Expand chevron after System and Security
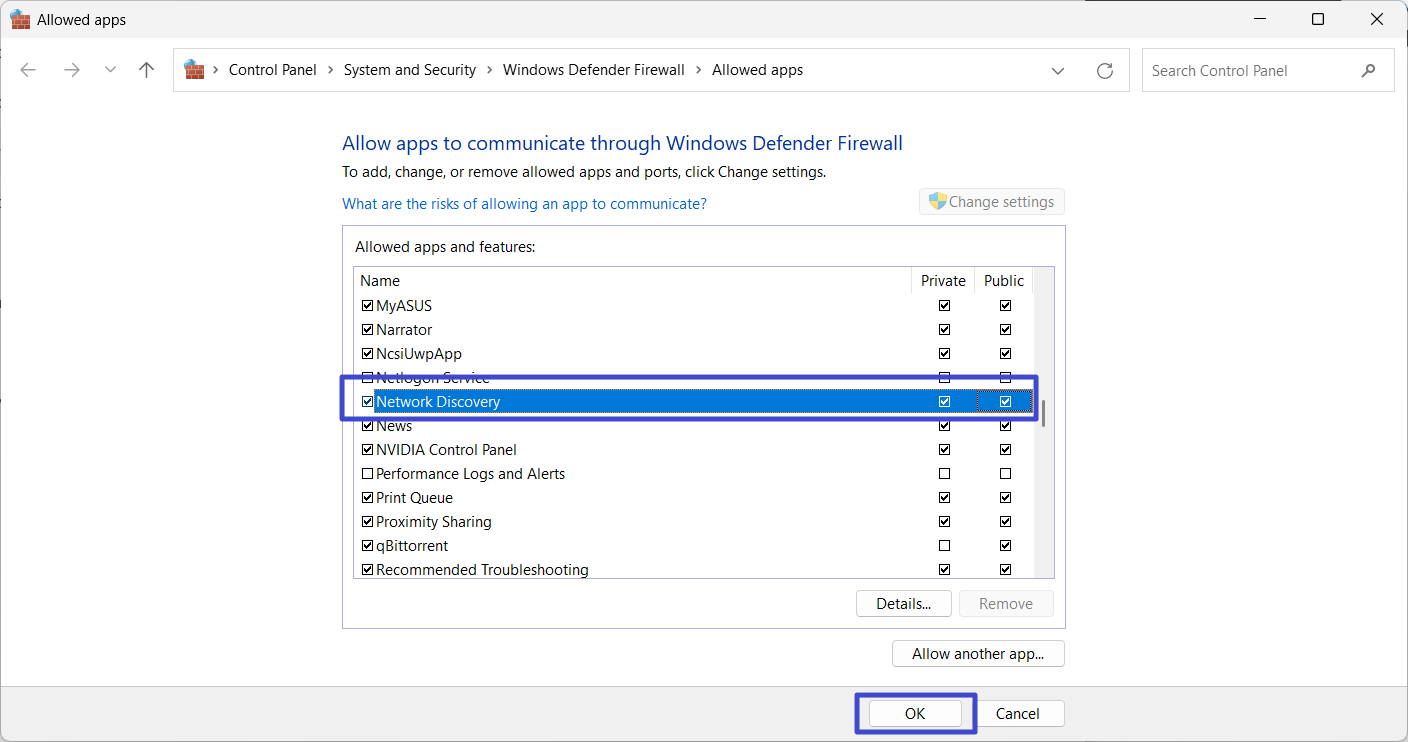Image resolution: width=1408 pixels, height=742 pixels. (x=489, y=70)
